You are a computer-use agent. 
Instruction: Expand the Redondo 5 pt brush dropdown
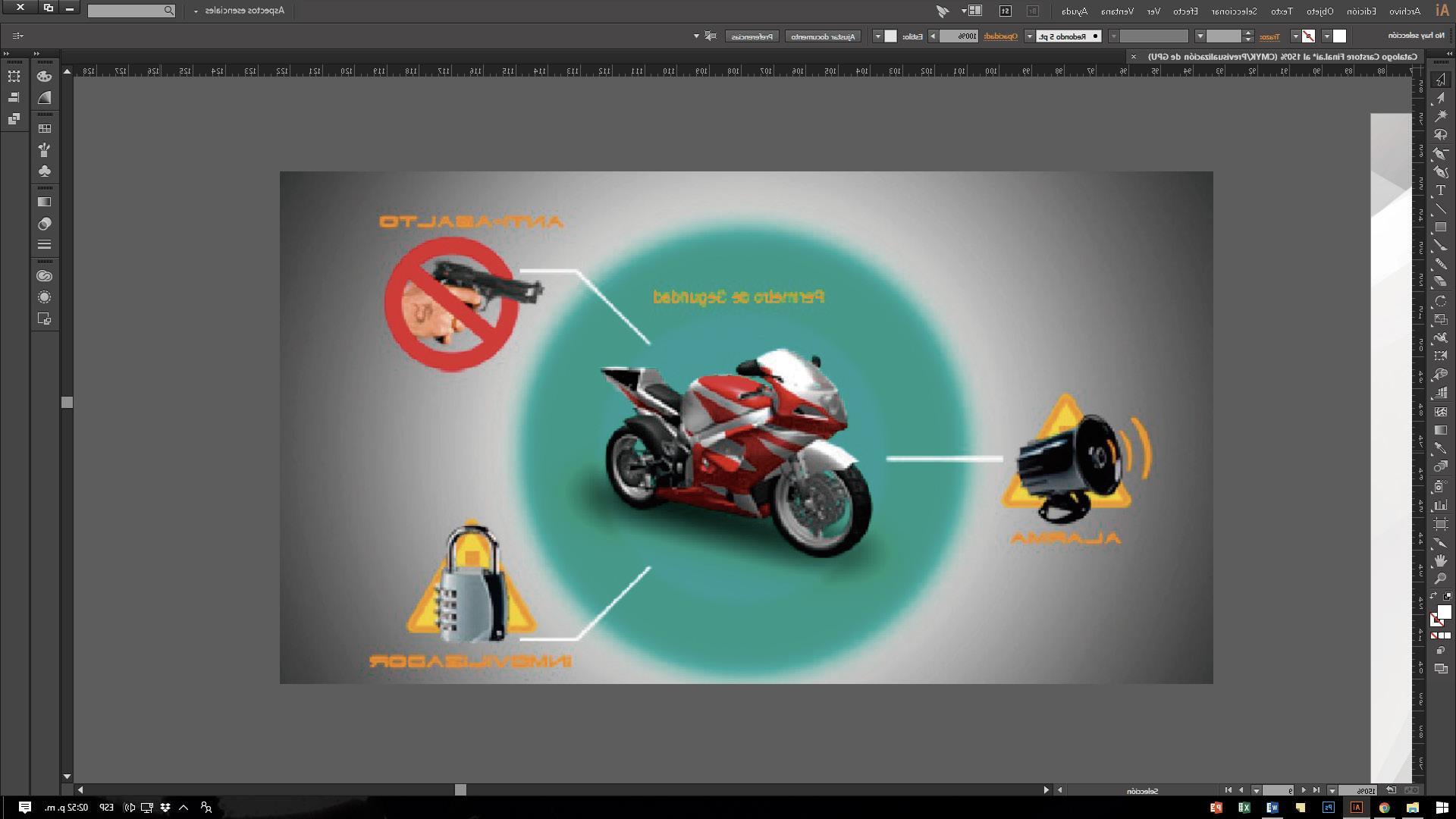point(1029,36)
